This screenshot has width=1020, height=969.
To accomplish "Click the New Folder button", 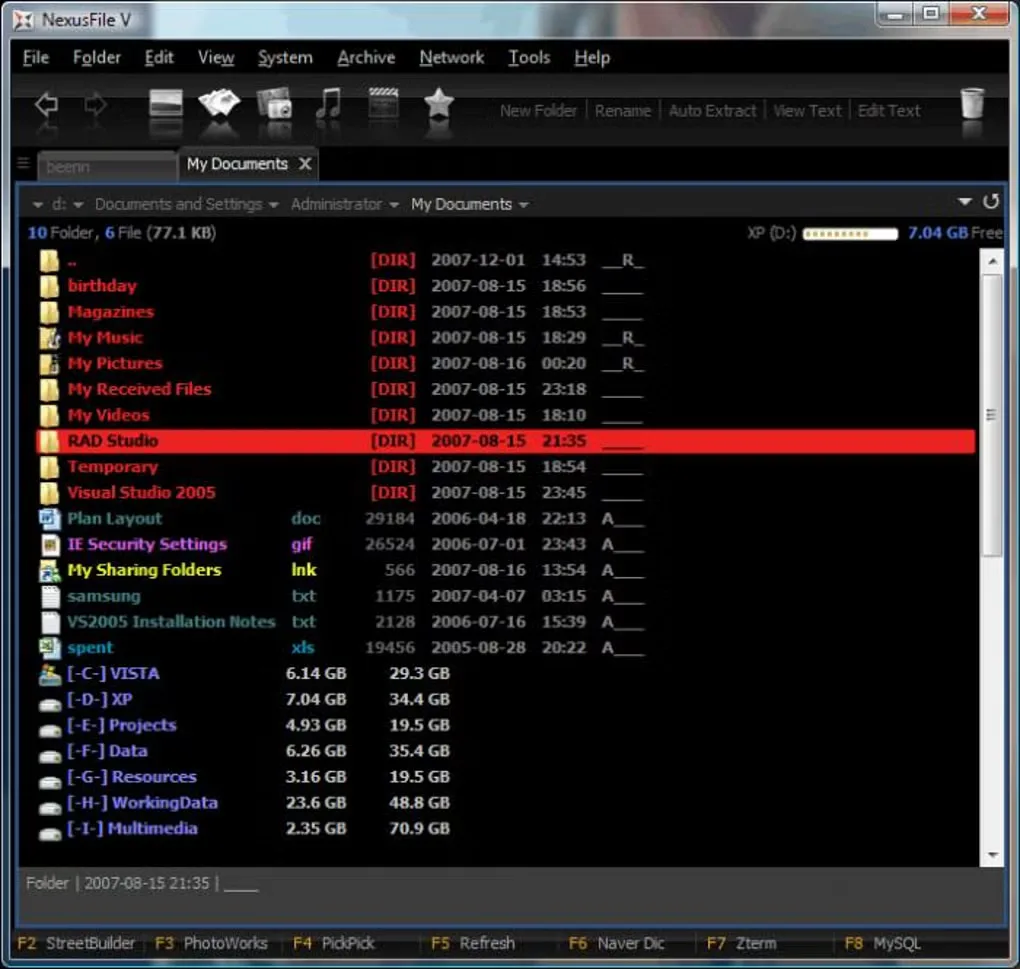I will point(538,111).
